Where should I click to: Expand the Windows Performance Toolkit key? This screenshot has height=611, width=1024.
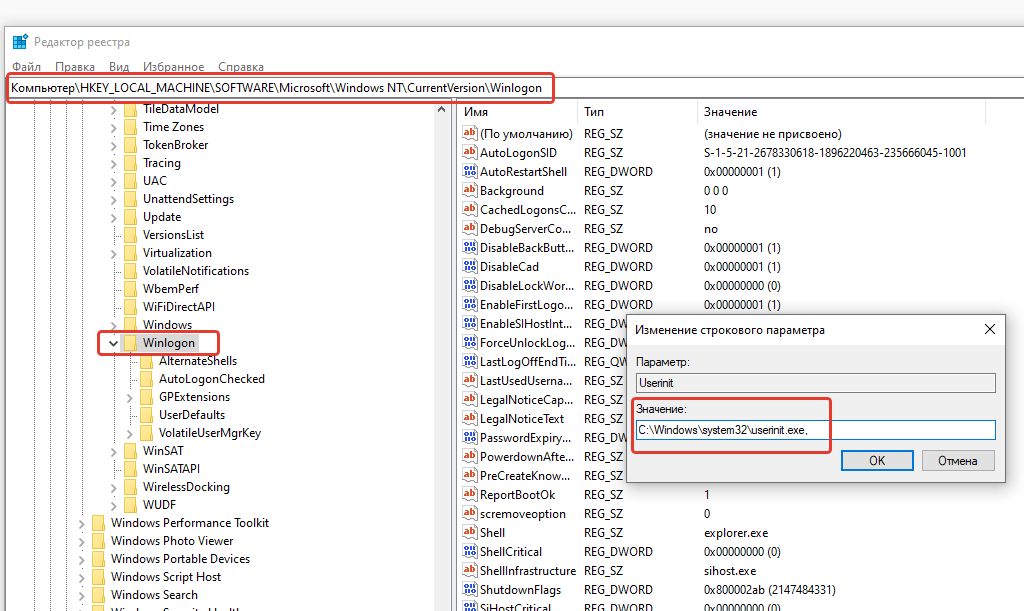point(81,523)
